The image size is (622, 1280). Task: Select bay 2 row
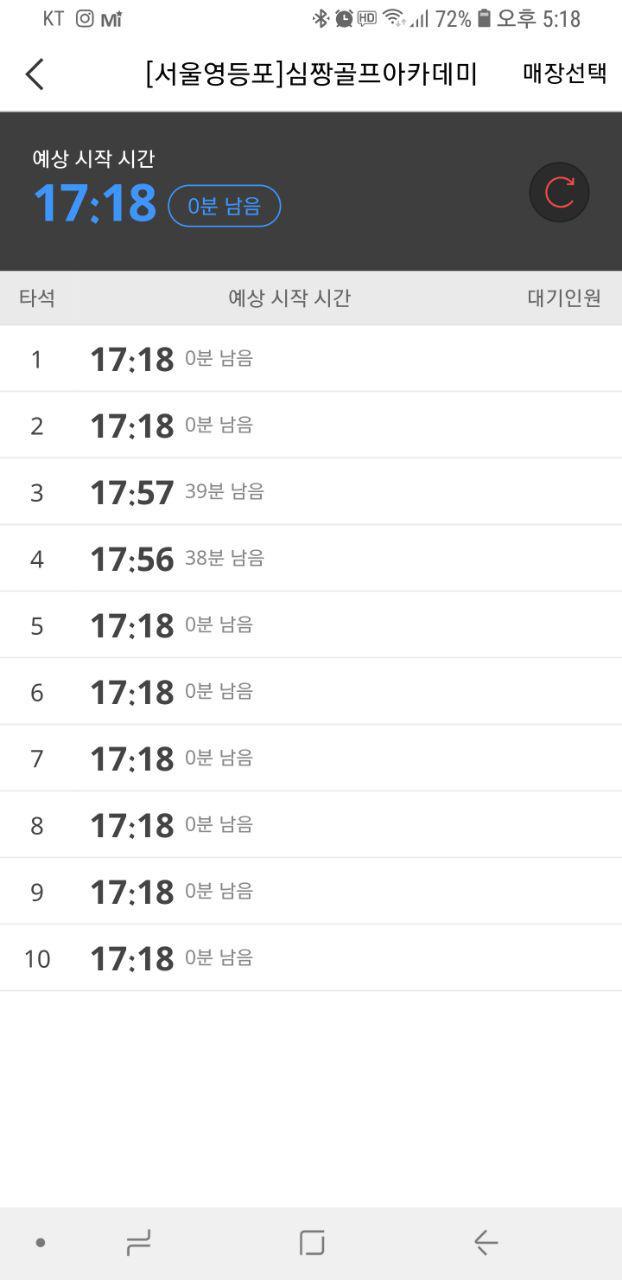[x=311, y=426]
